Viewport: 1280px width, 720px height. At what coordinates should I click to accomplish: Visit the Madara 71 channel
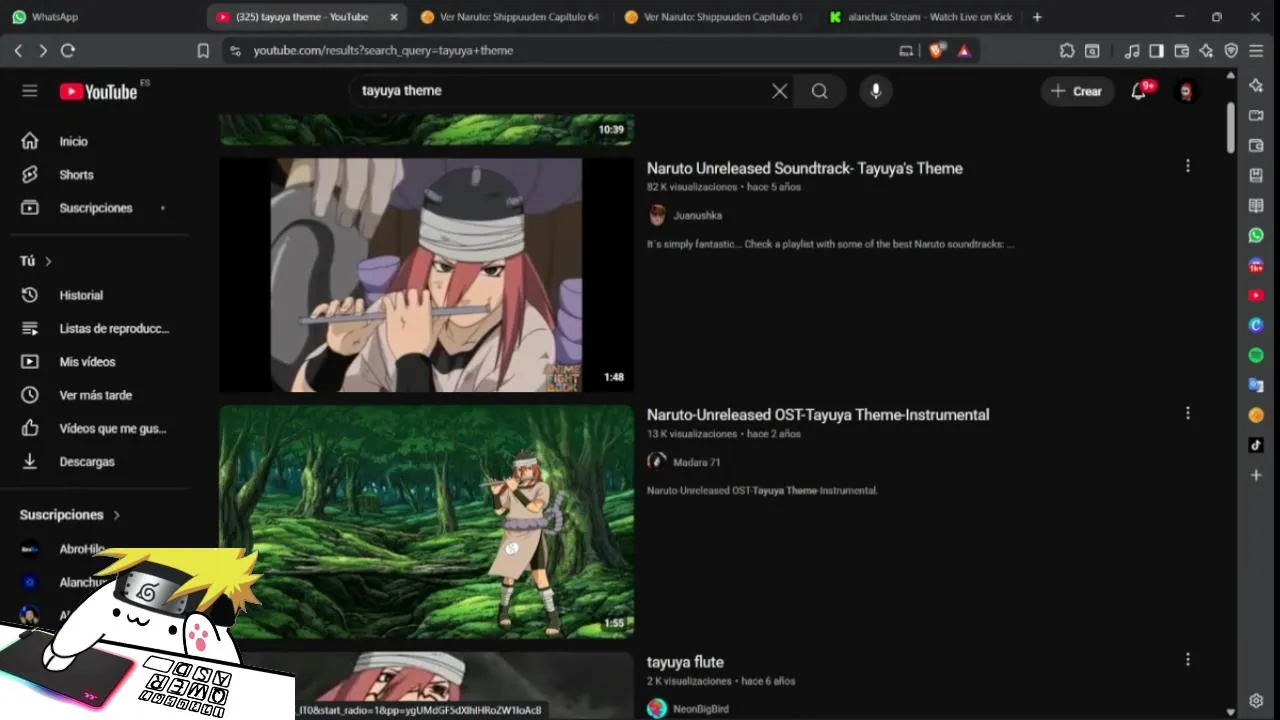point(696,462)
